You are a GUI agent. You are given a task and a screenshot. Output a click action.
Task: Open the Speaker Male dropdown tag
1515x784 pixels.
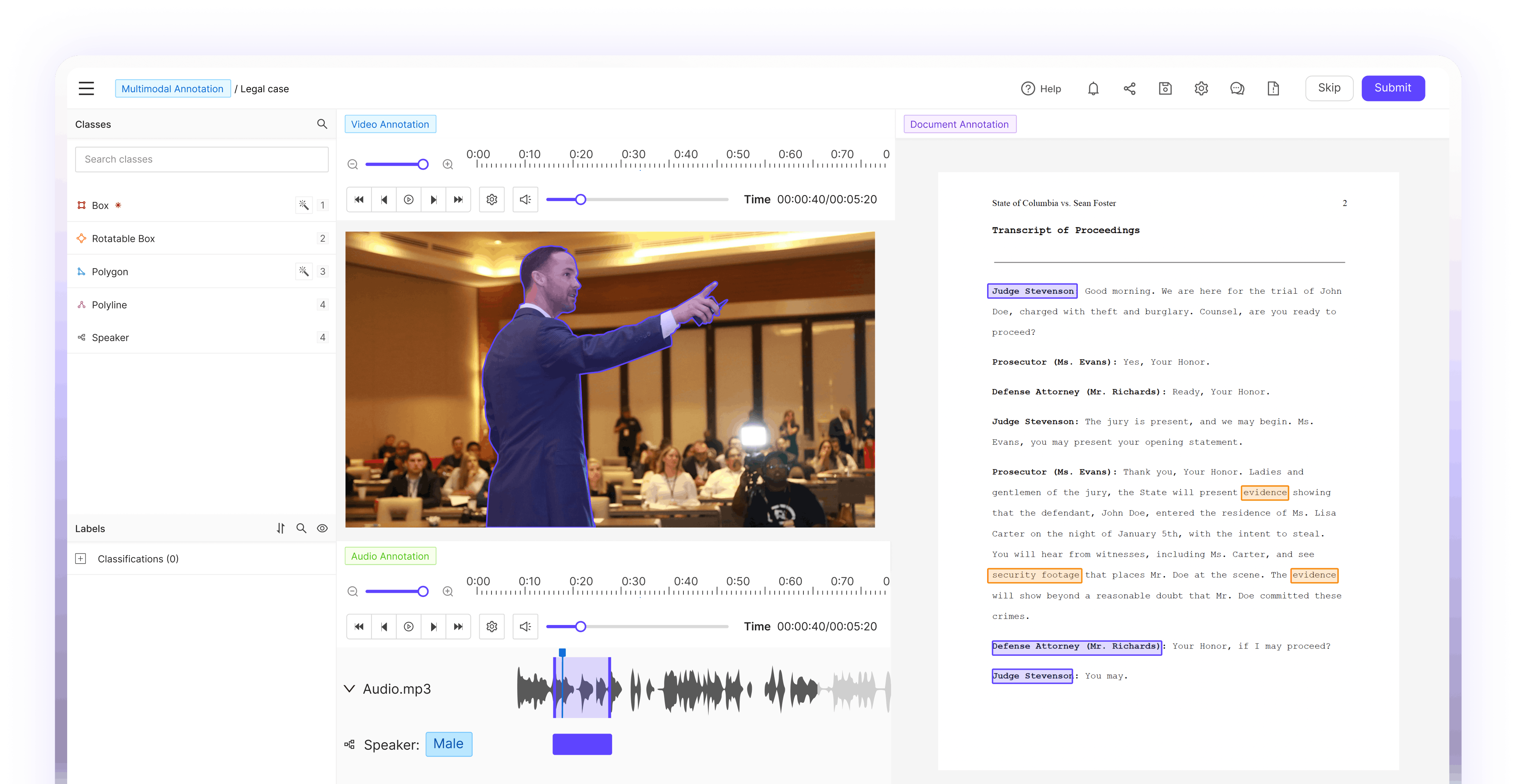(448, 744)
